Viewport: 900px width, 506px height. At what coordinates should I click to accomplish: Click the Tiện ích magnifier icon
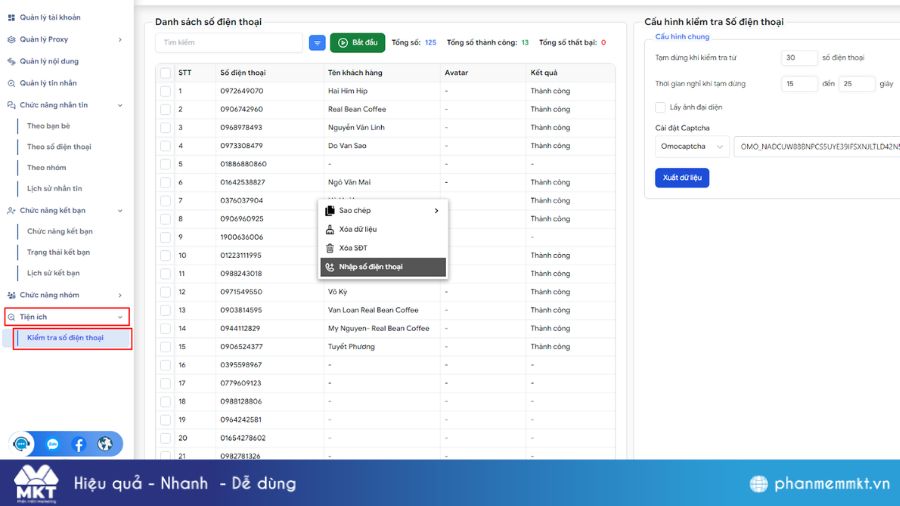pyautogui.click(x=11, y=317)
